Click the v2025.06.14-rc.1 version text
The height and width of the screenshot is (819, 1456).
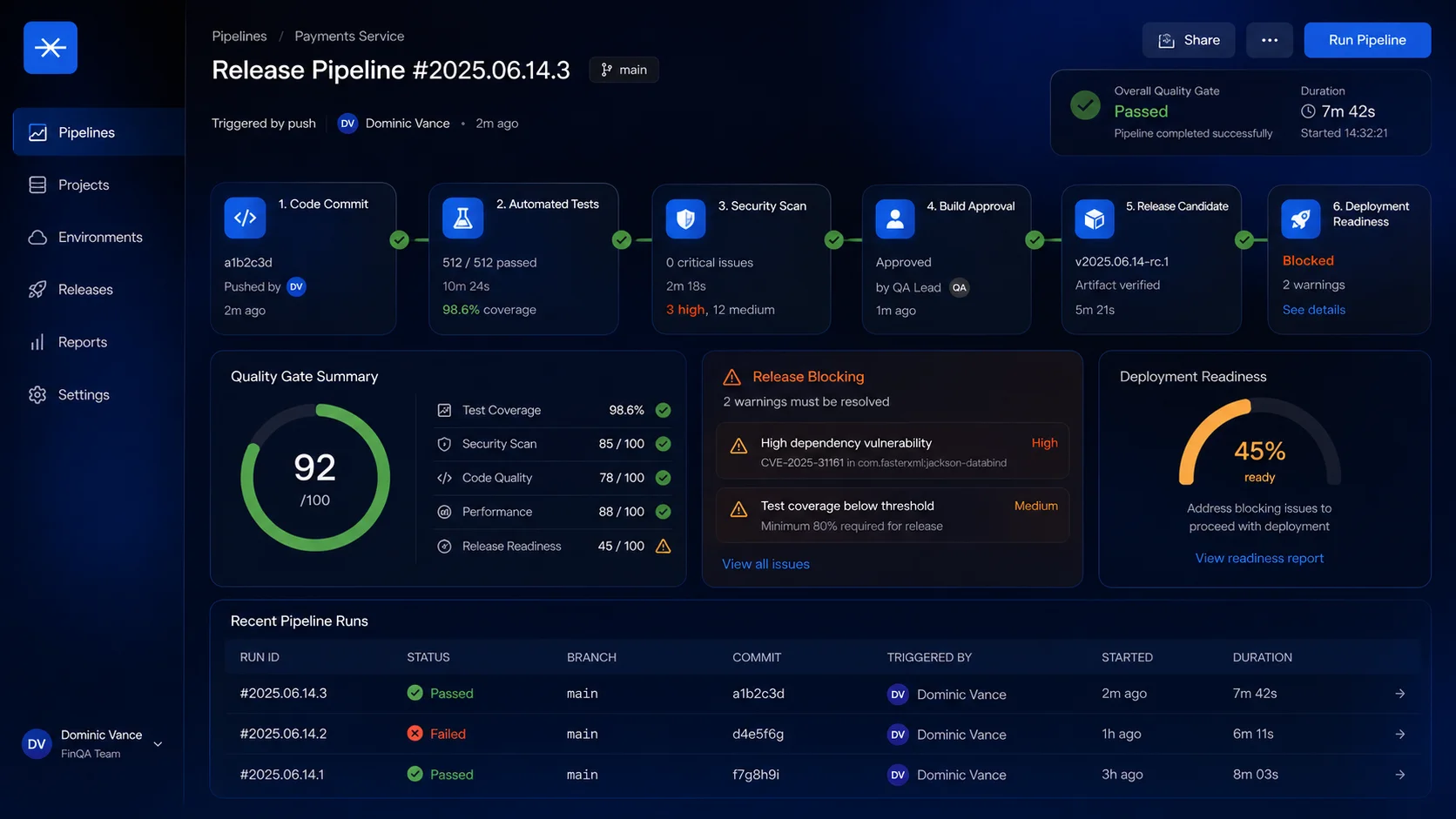coord(1122,261)
